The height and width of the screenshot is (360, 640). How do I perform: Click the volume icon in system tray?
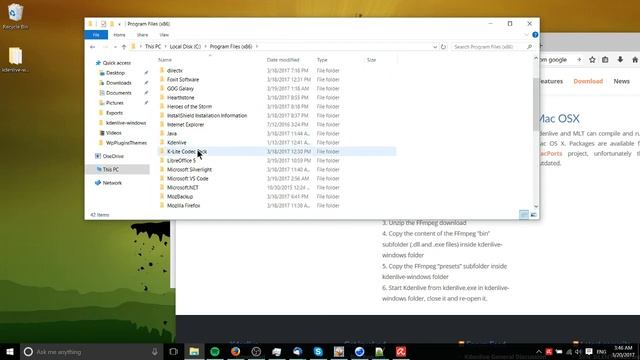[x=578, y=351]
